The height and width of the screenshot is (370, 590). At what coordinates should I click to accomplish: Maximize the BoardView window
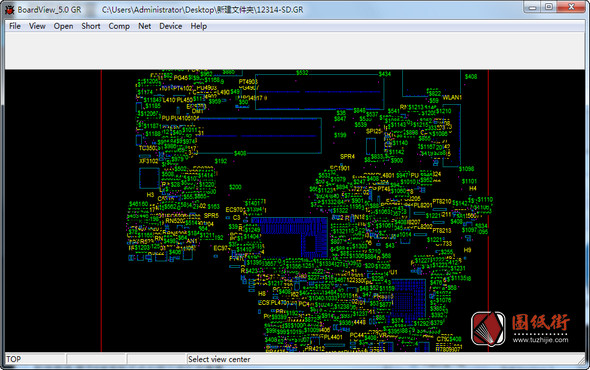tap(549, 7)
